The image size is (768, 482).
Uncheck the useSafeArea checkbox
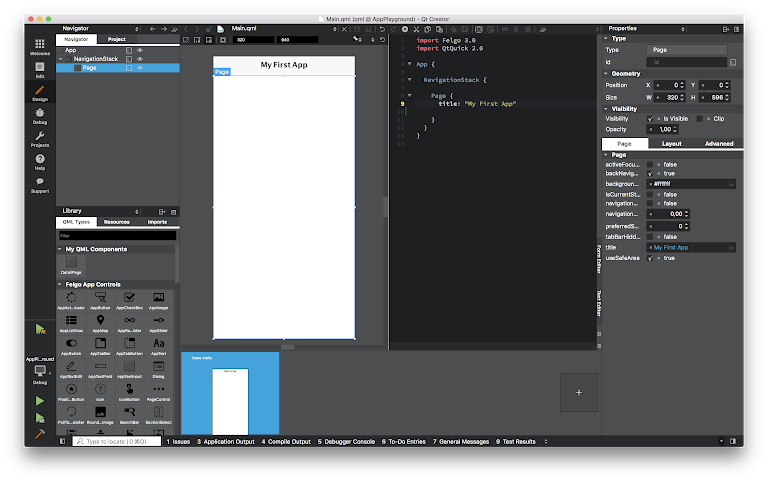point(651,258)
